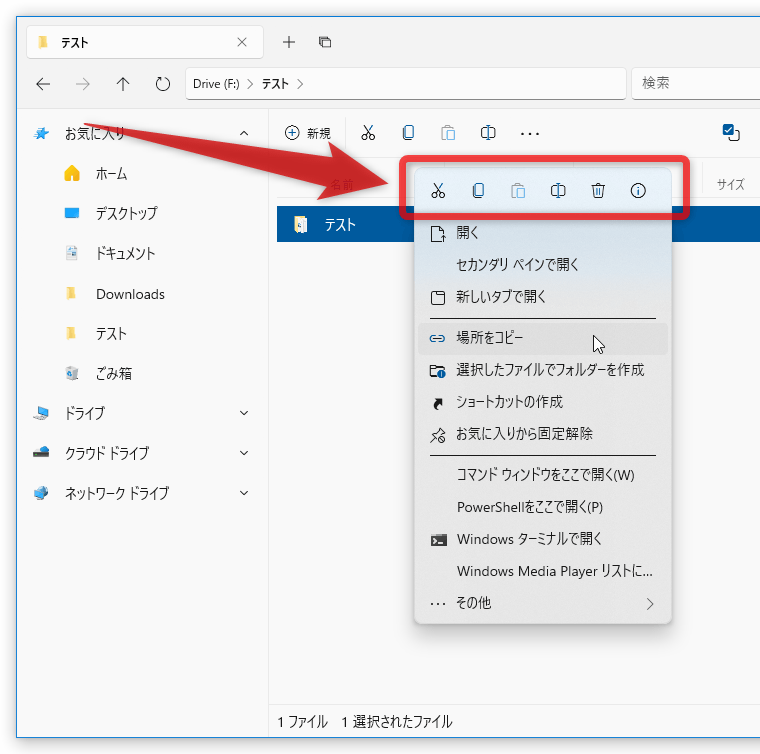
Task: Select クラウド ドライブ in the sidebar
Action: pyautogui.click(x=107, y=454)
